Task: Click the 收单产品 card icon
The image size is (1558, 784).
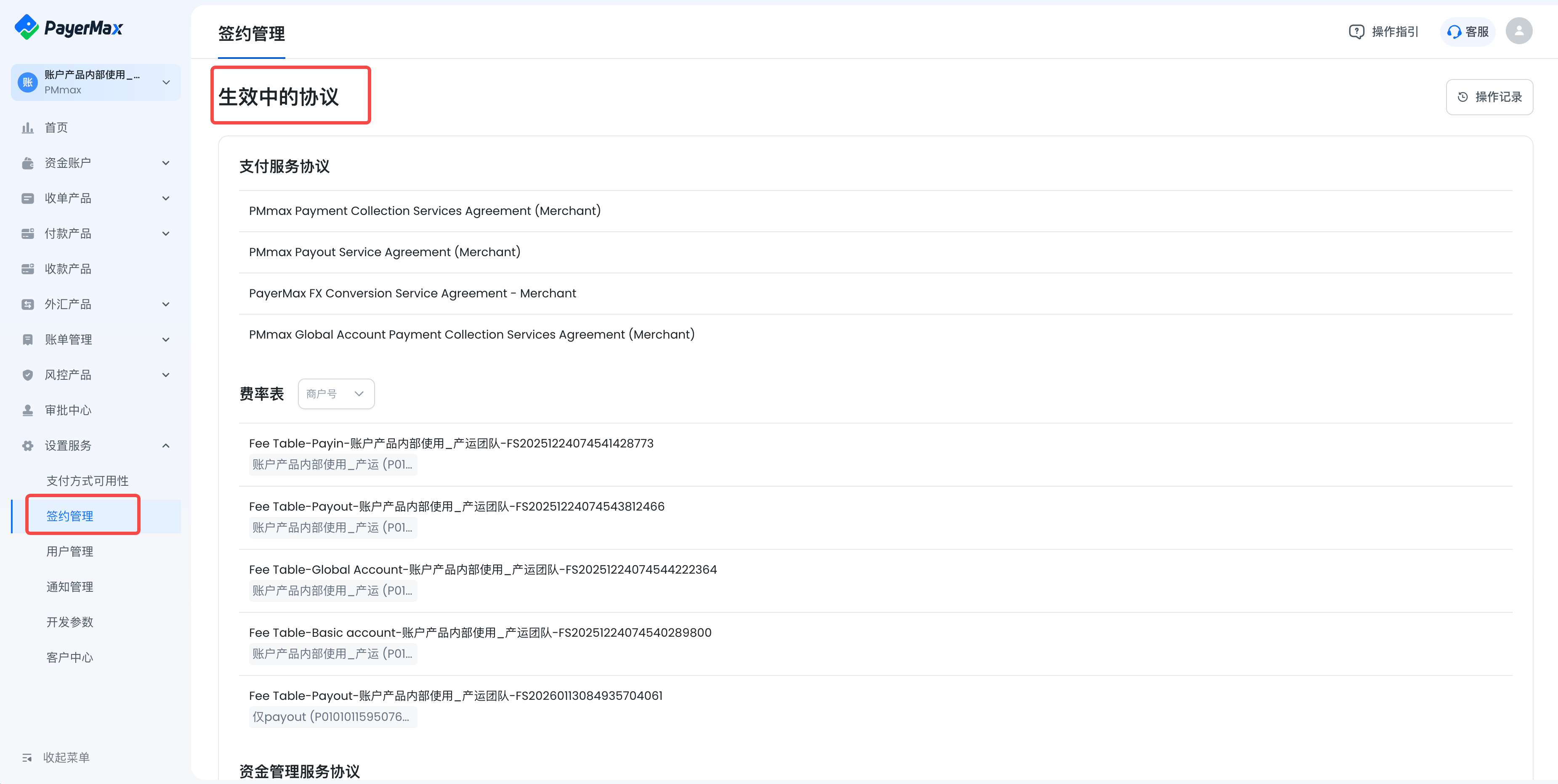Action: [28, 198]
